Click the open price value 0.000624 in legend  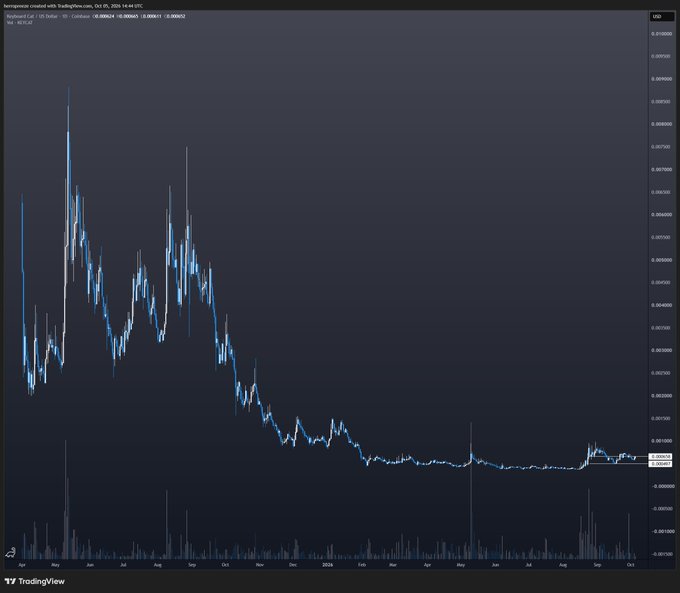point(103,16)
